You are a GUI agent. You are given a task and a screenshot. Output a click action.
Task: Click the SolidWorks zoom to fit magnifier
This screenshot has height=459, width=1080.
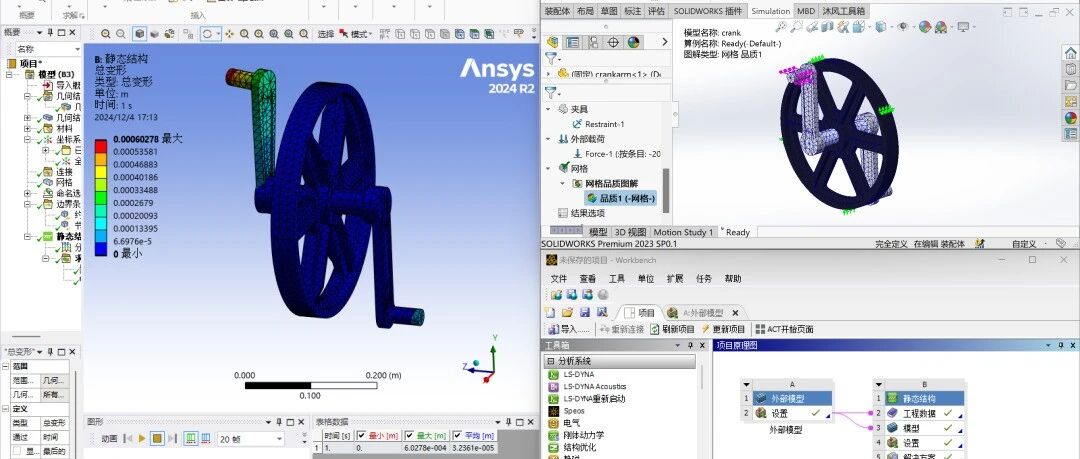pyautogui.click(x=781, y=26)
